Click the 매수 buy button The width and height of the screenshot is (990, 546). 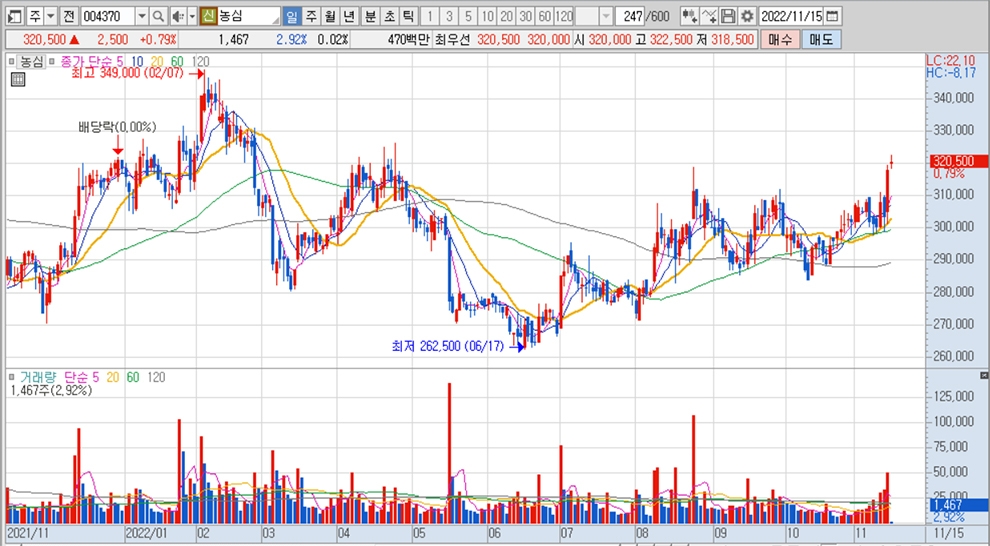click(x=780, y=39)
